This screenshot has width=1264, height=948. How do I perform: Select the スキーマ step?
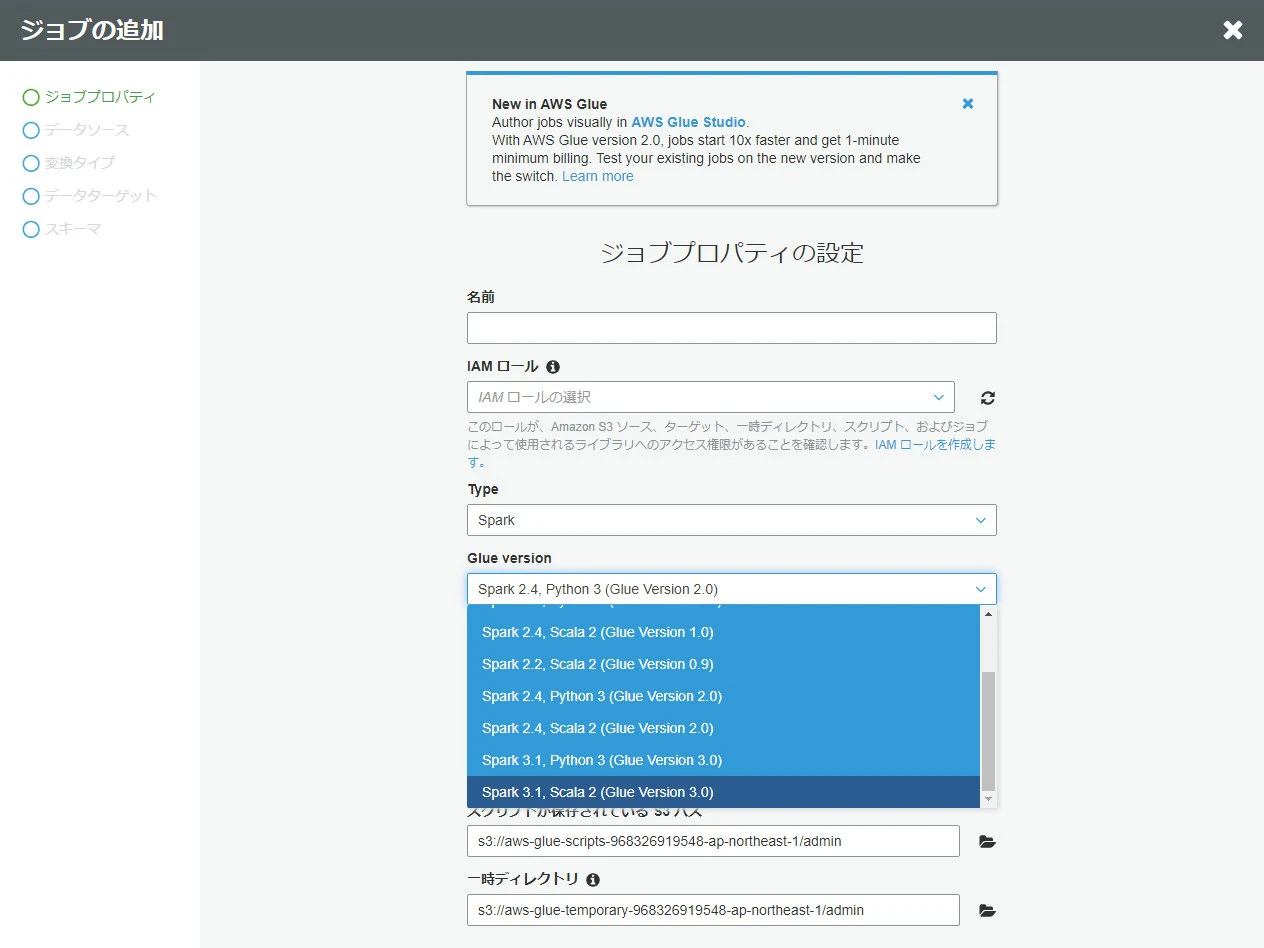[x=62, y=229]
